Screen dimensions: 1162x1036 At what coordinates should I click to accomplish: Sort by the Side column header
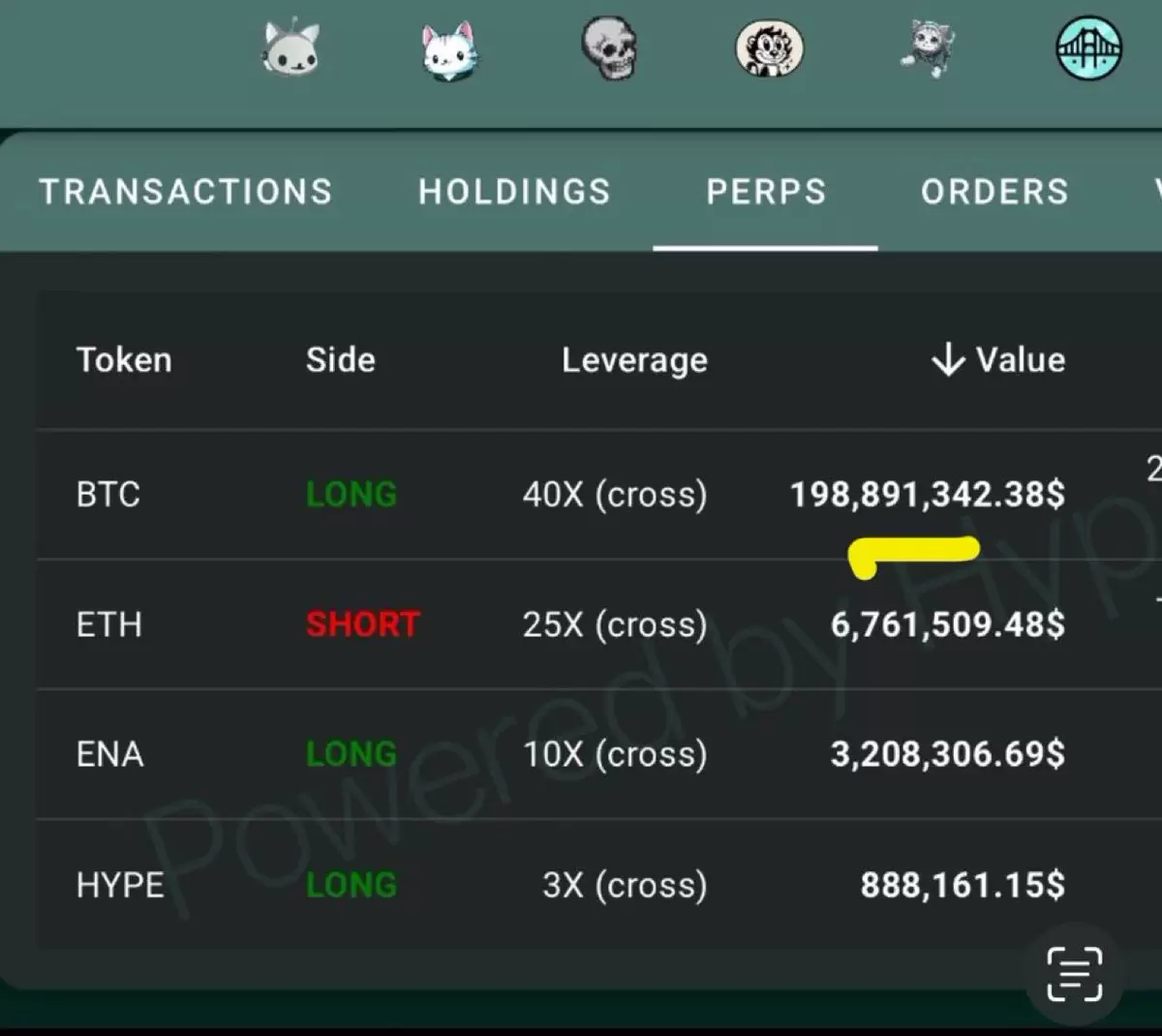click(x=340, y=359)
